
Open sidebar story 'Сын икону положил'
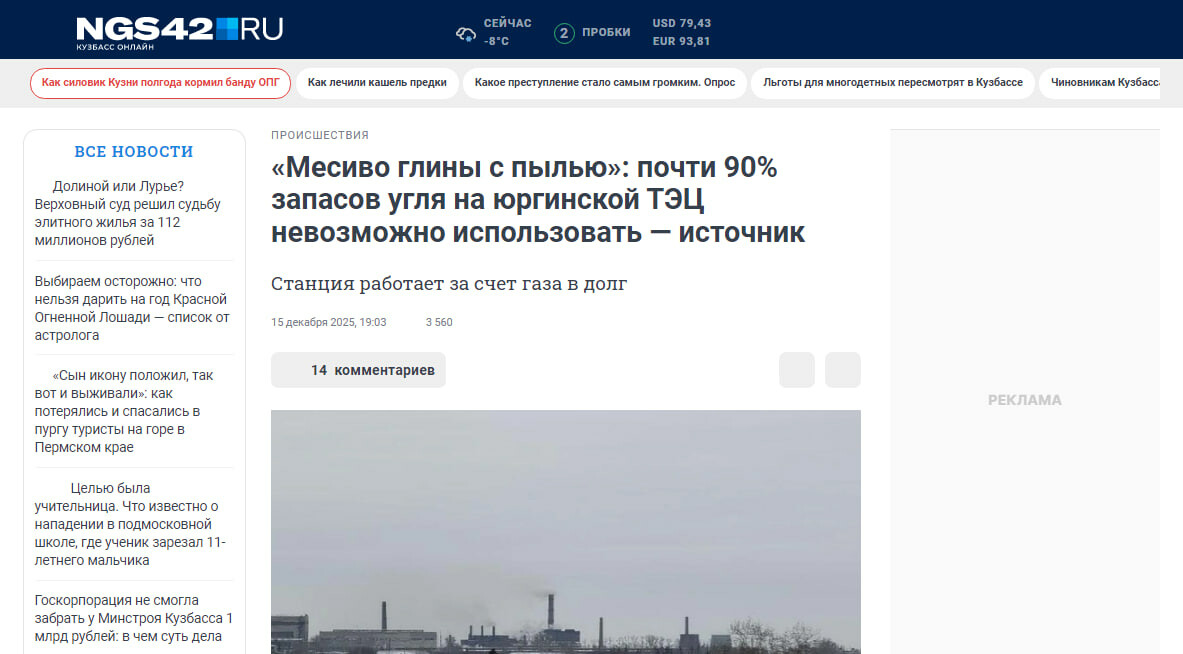pos(125,411)
